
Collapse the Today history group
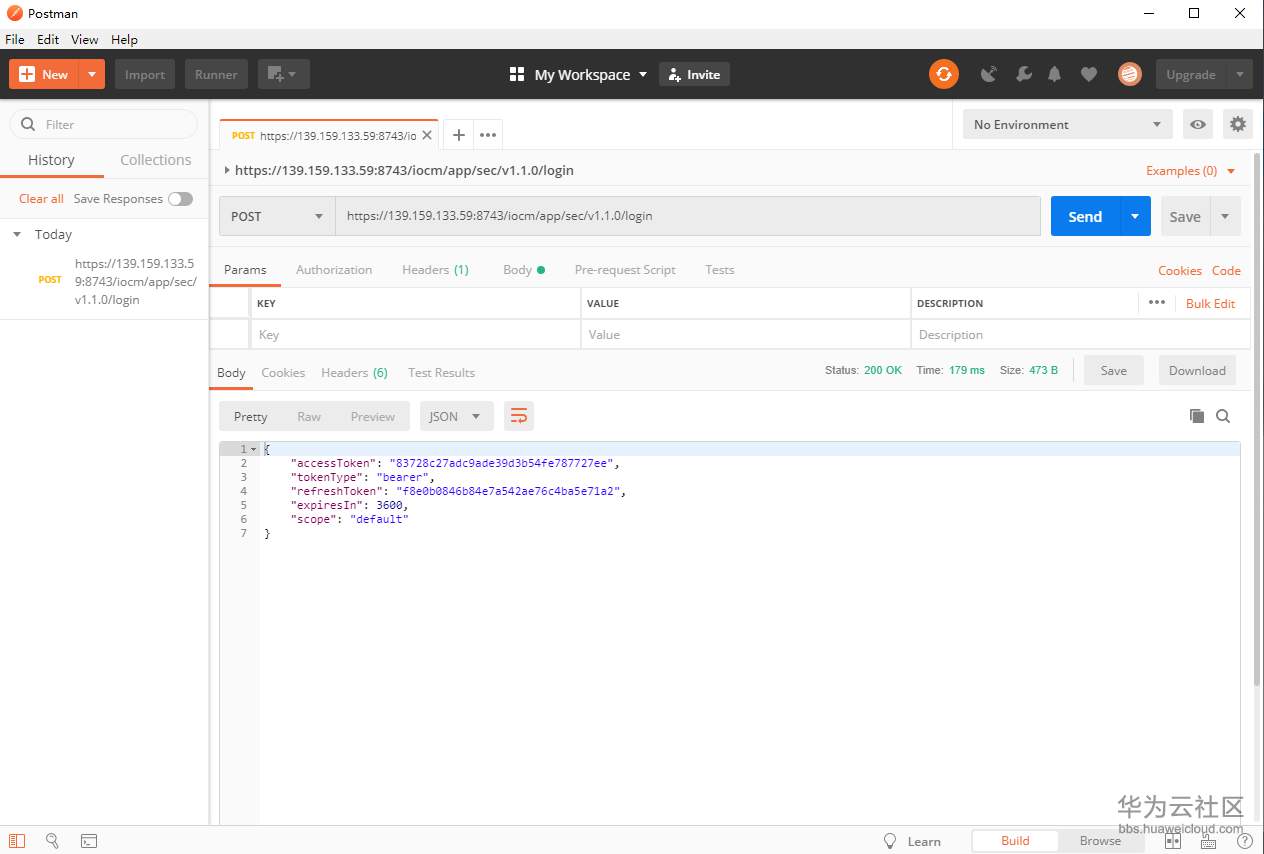pyautogui.click(x=17, y=234)
